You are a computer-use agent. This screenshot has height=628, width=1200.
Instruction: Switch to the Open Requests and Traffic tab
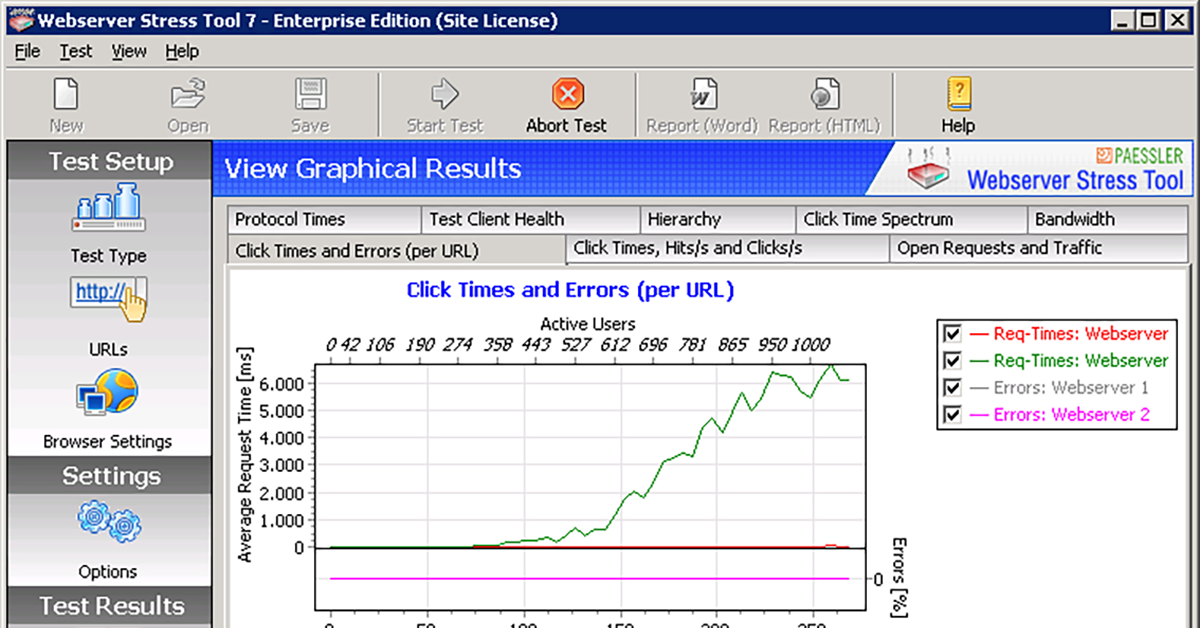(1040, 249)
